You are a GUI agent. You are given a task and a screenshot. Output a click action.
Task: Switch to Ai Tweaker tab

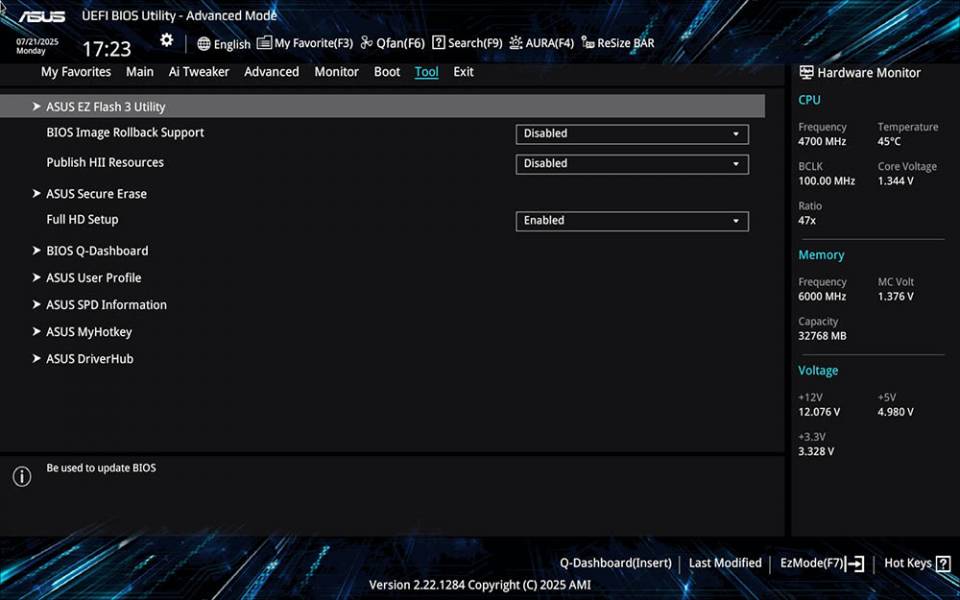click(198, 72)
